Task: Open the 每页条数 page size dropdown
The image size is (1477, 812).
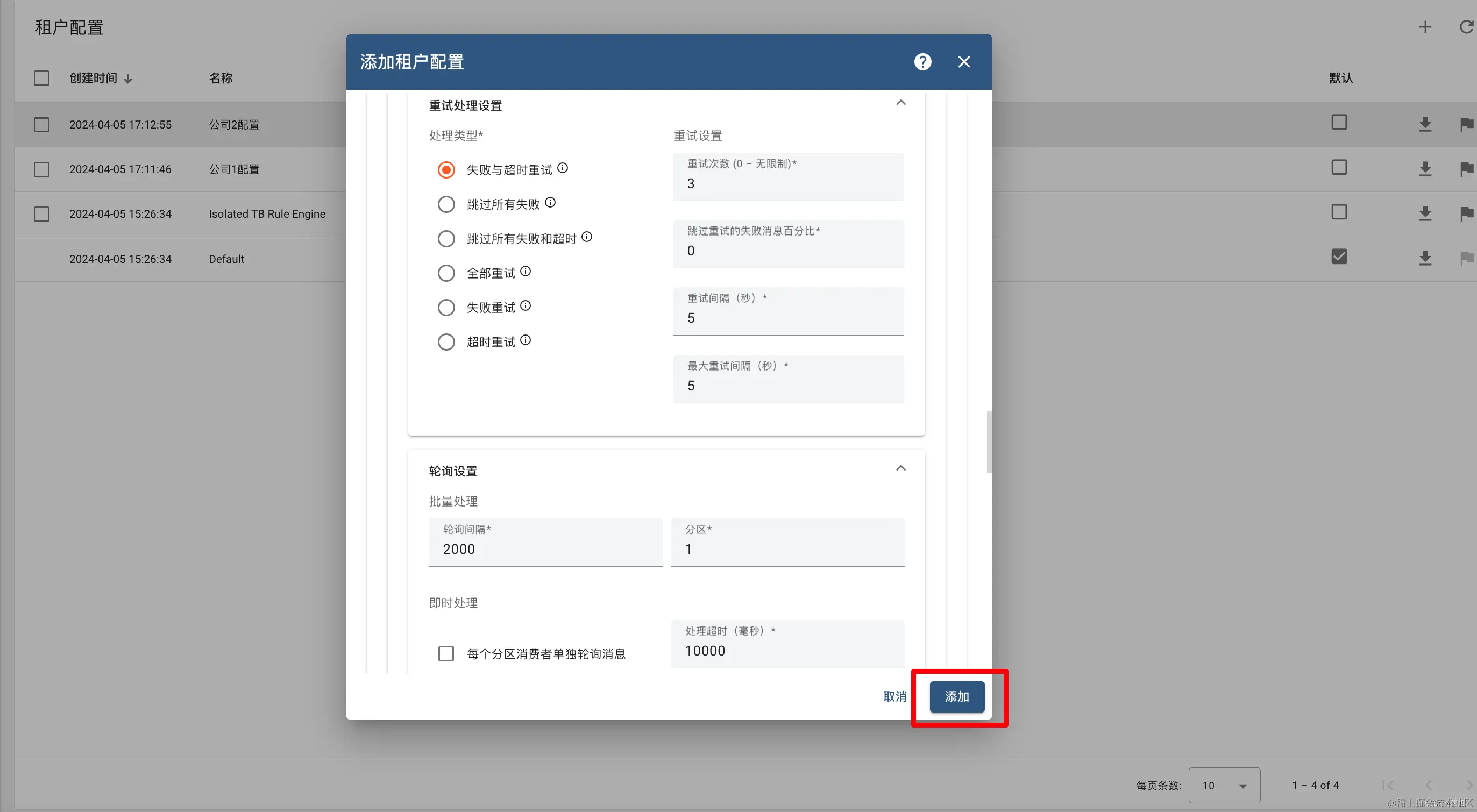Action: click(x=1224, y=786)
